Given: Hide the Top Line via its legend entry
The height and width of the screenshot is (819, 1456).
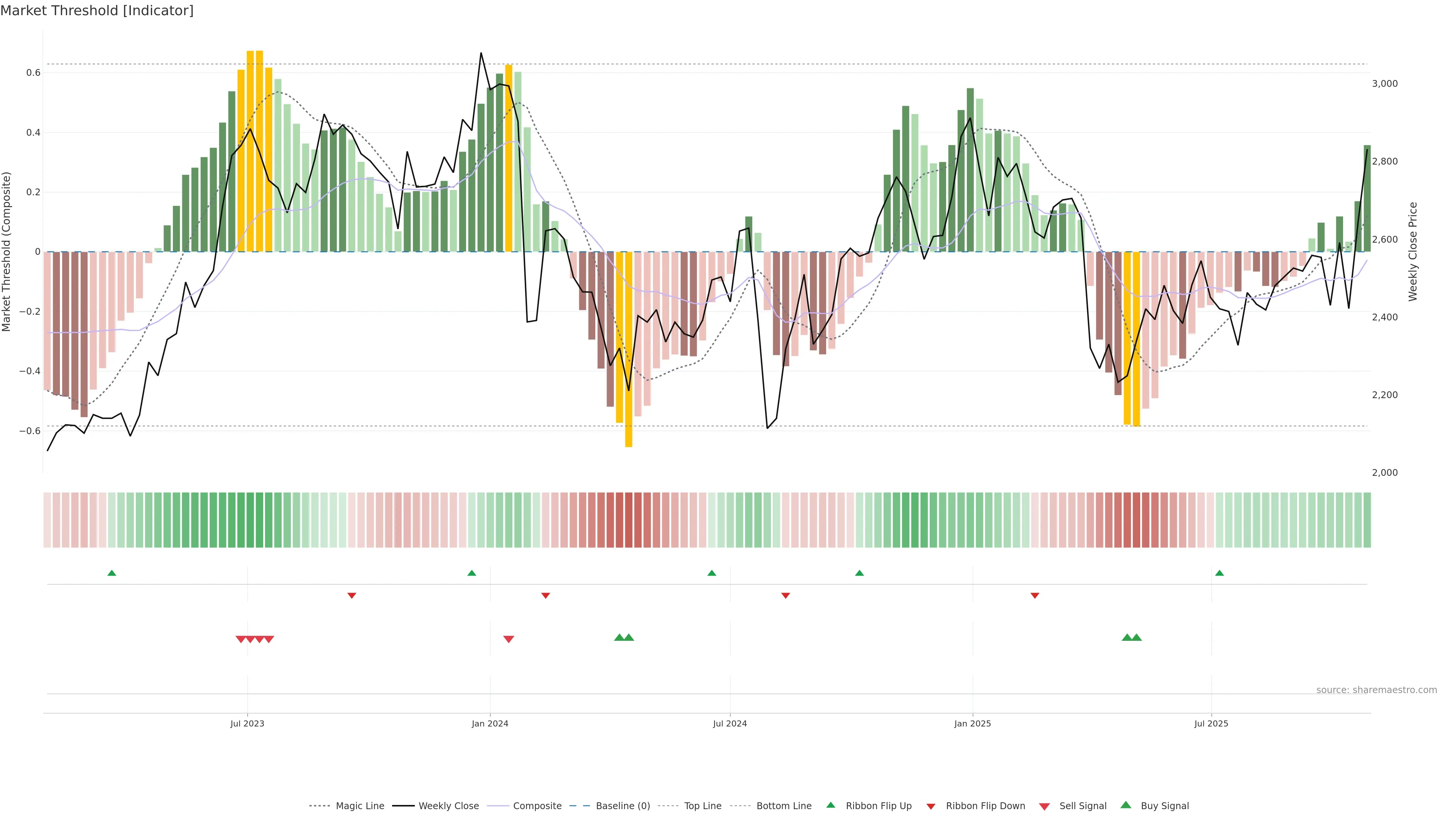Looking at the screenshot, I should point(703,806).
